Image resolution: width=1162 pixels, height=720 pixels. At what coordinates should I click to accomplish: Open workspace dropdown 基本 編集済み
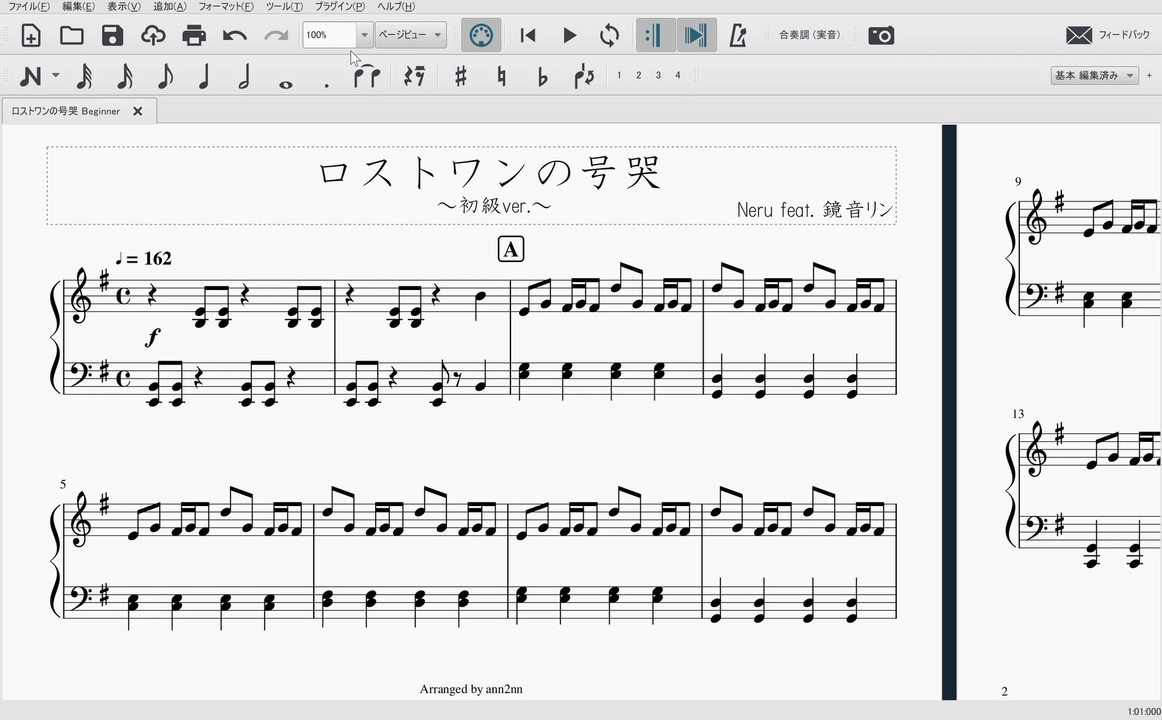point(1095,75)
